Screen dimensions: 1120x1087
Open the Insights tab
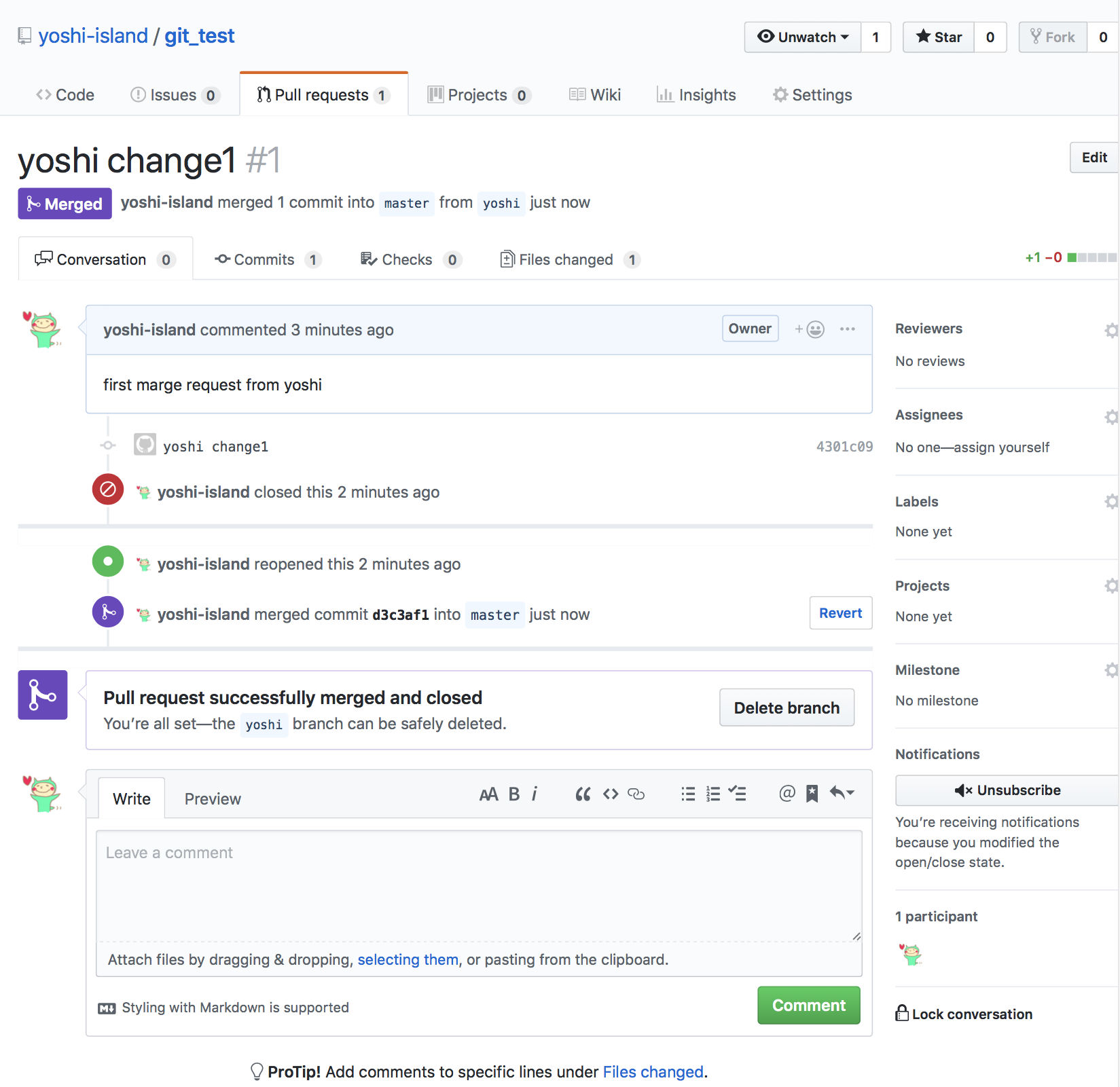tap(696, 95)
